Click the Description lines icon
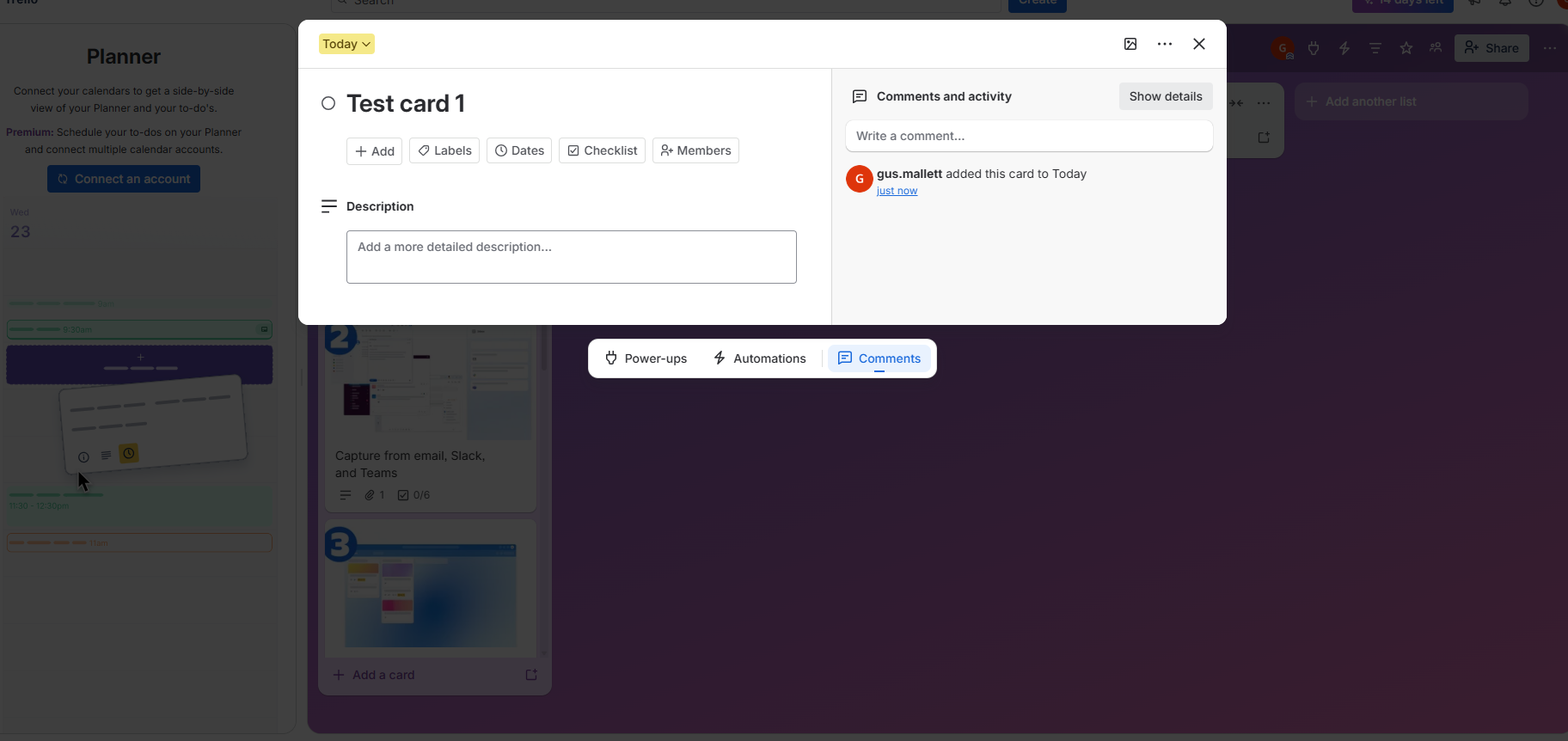1568x741 pixels. [328, 206]
